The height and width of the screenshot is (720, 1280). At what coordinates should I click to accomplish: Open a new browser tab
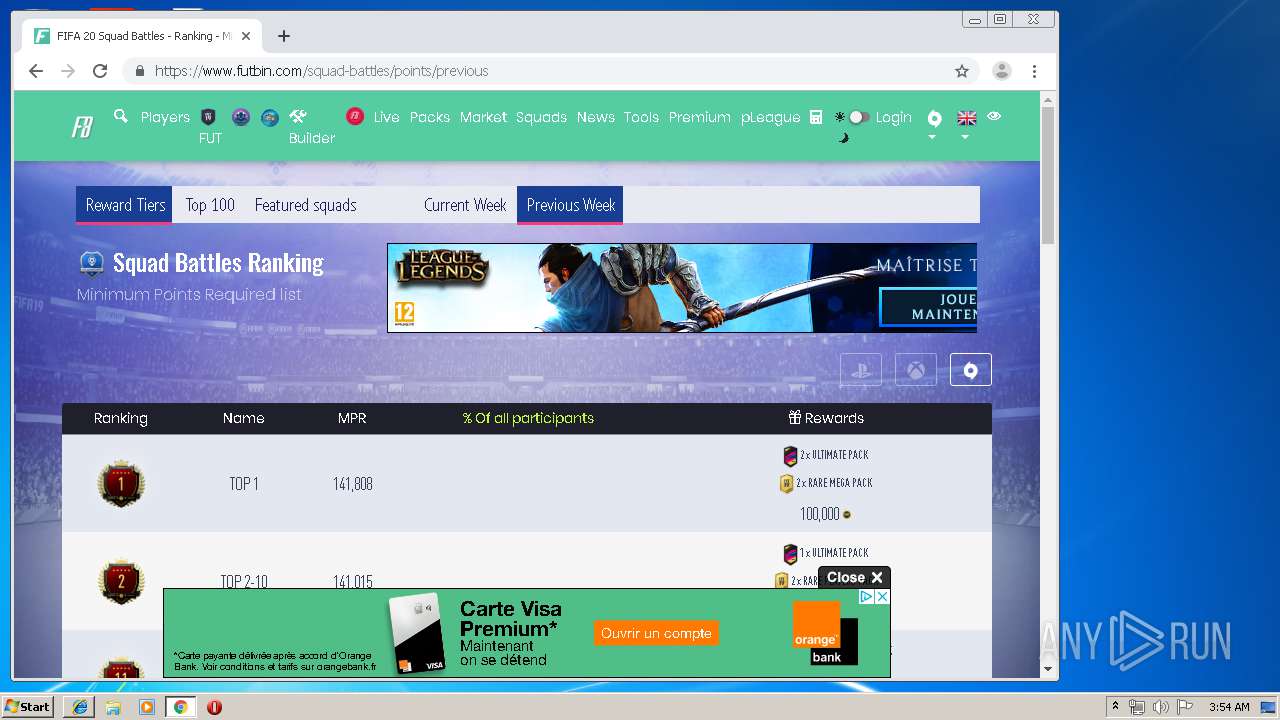tap(284, 36)
